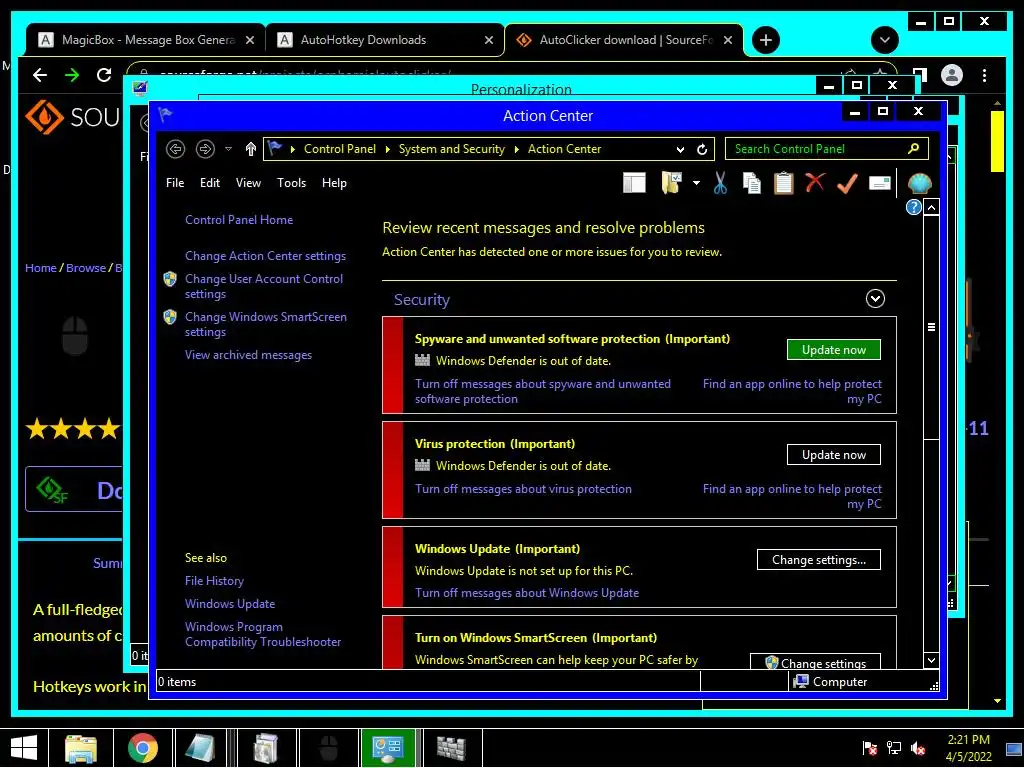Open the recent locations dropdown arrow
The height and width of the screenshot is (768, 1024).
pyautogui.click(x=228, y=149)
